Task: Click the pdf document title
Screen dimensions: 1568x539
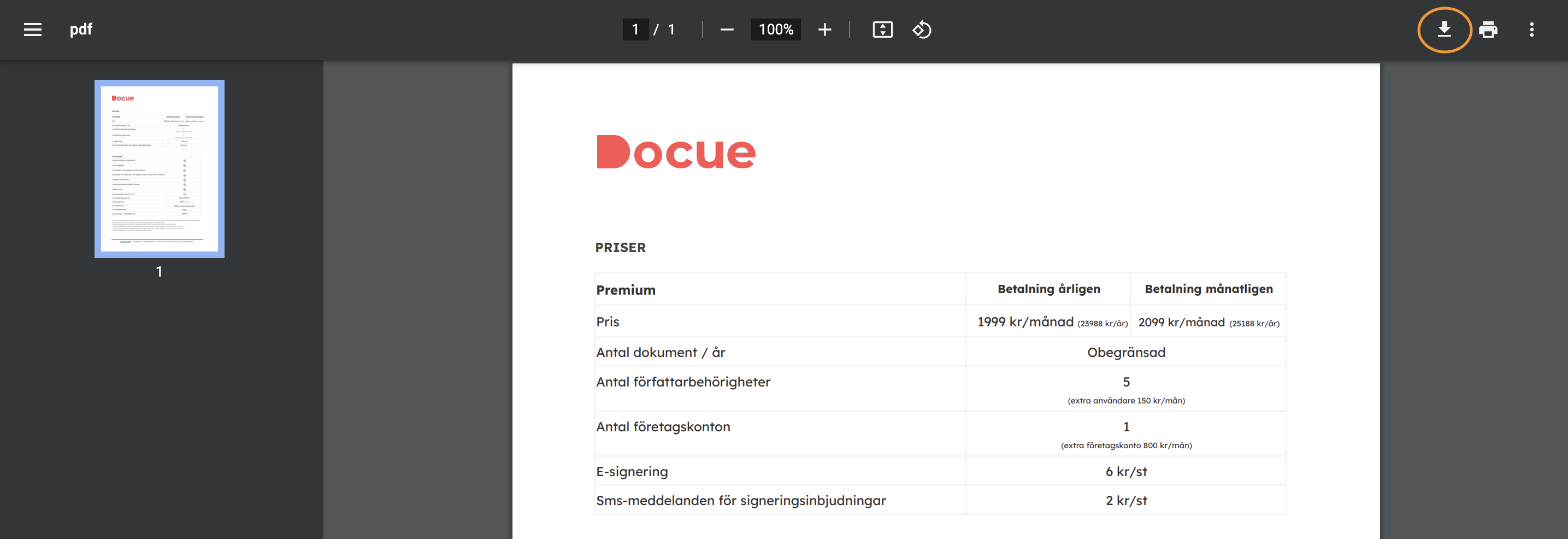Action: click(x=80, y=29)
